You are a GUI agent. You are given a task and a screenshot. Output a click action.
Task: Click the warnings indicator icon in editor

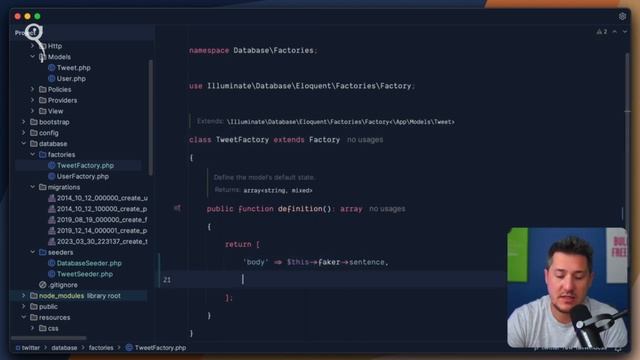pos(599,31)
